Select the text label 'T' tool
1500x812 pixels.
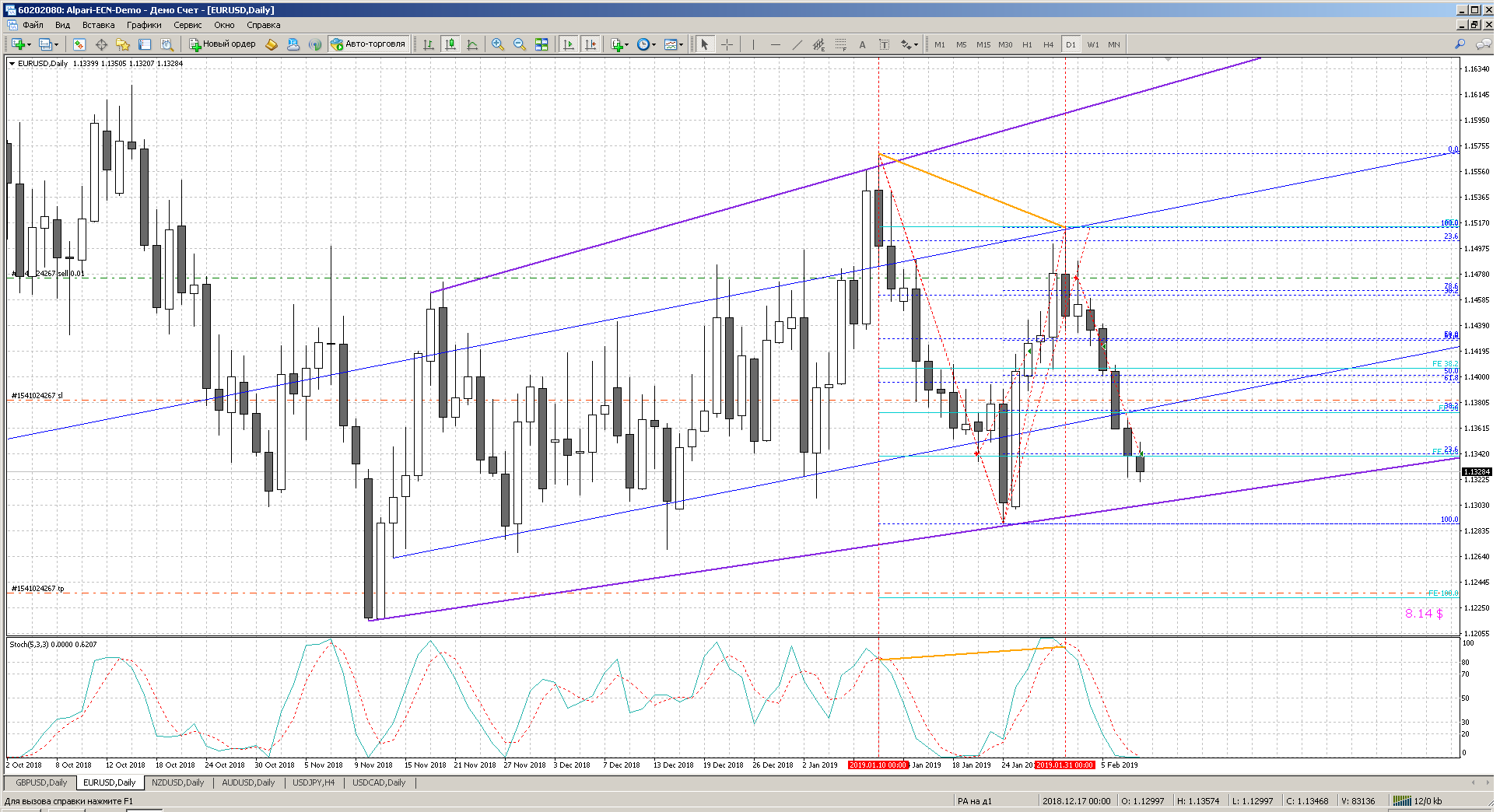[x=884, y=44]
